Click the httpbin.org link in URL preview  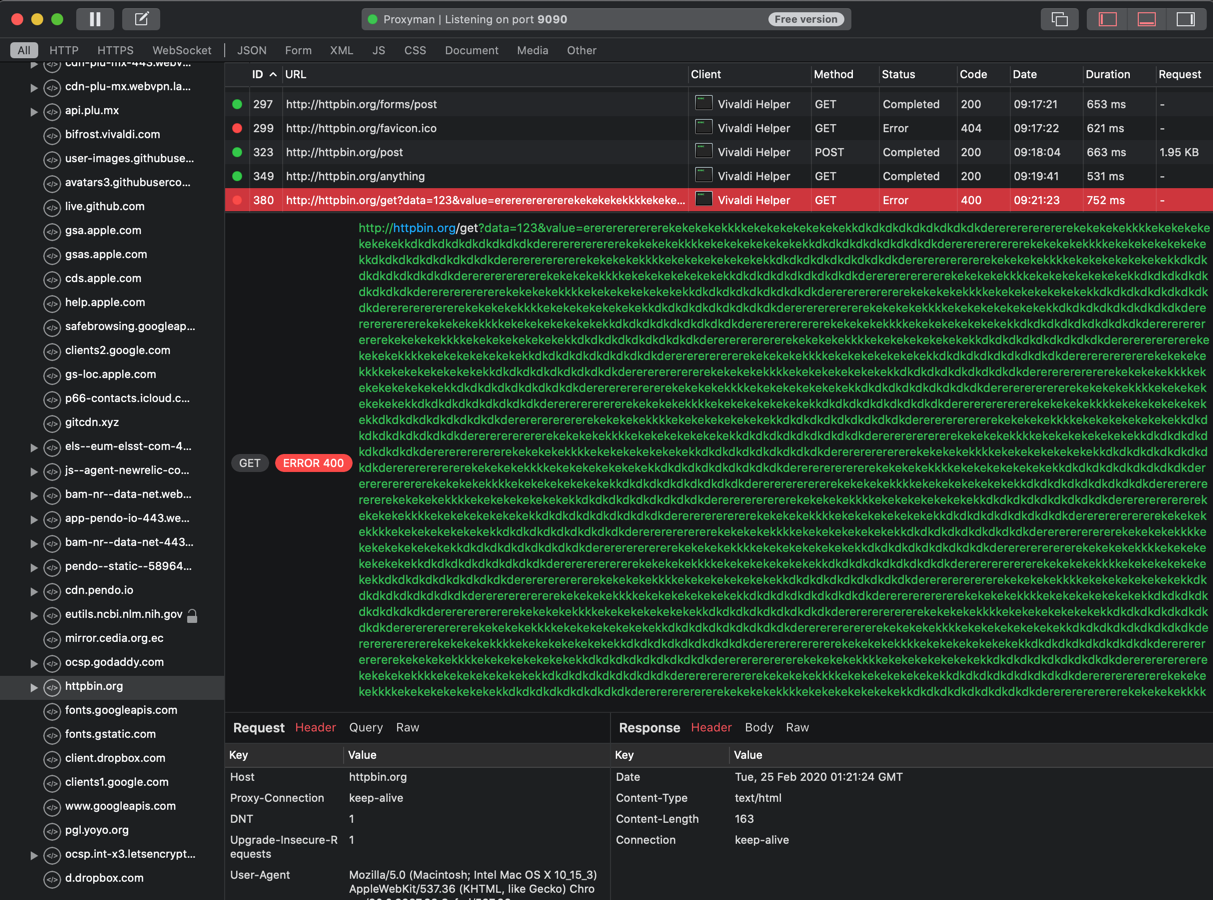[x=424, y=228]
